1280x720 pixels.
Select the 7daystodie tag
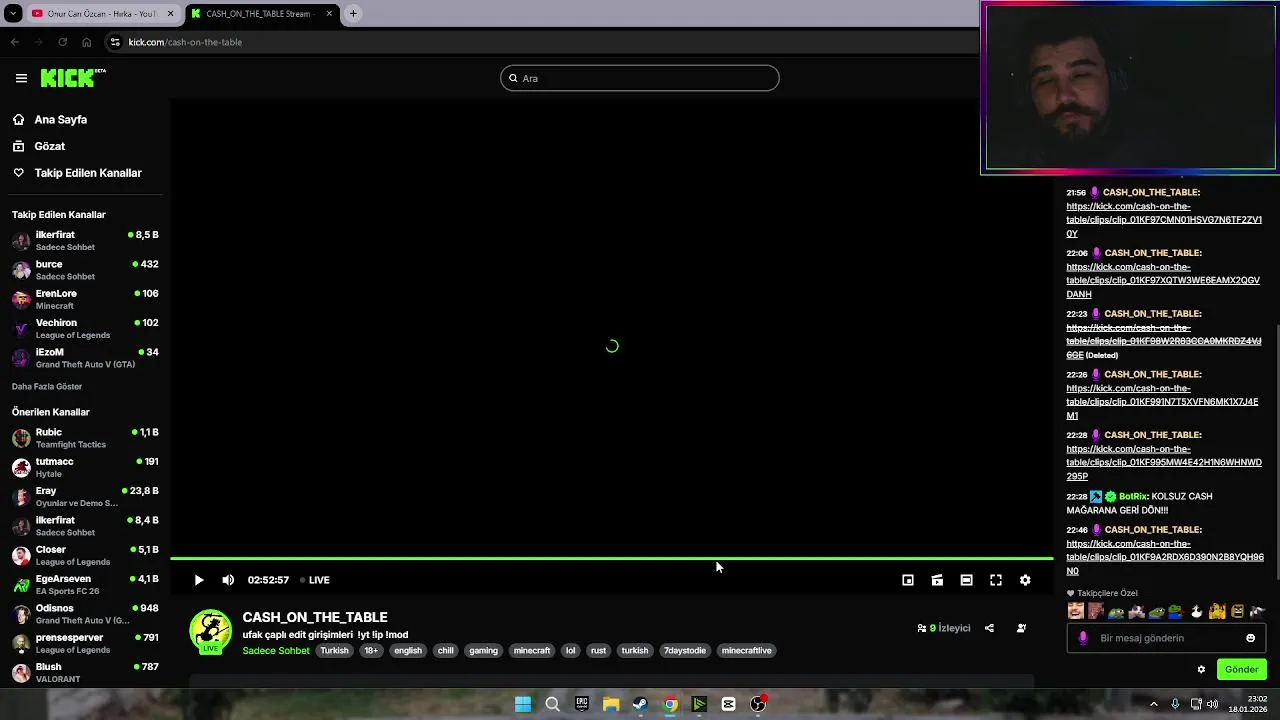click(685, 650)
